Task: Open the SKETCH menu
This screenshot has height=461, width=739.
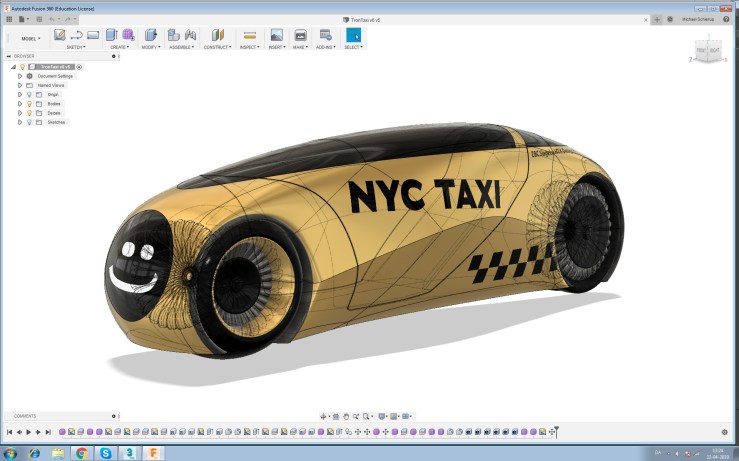Action: 75,47
